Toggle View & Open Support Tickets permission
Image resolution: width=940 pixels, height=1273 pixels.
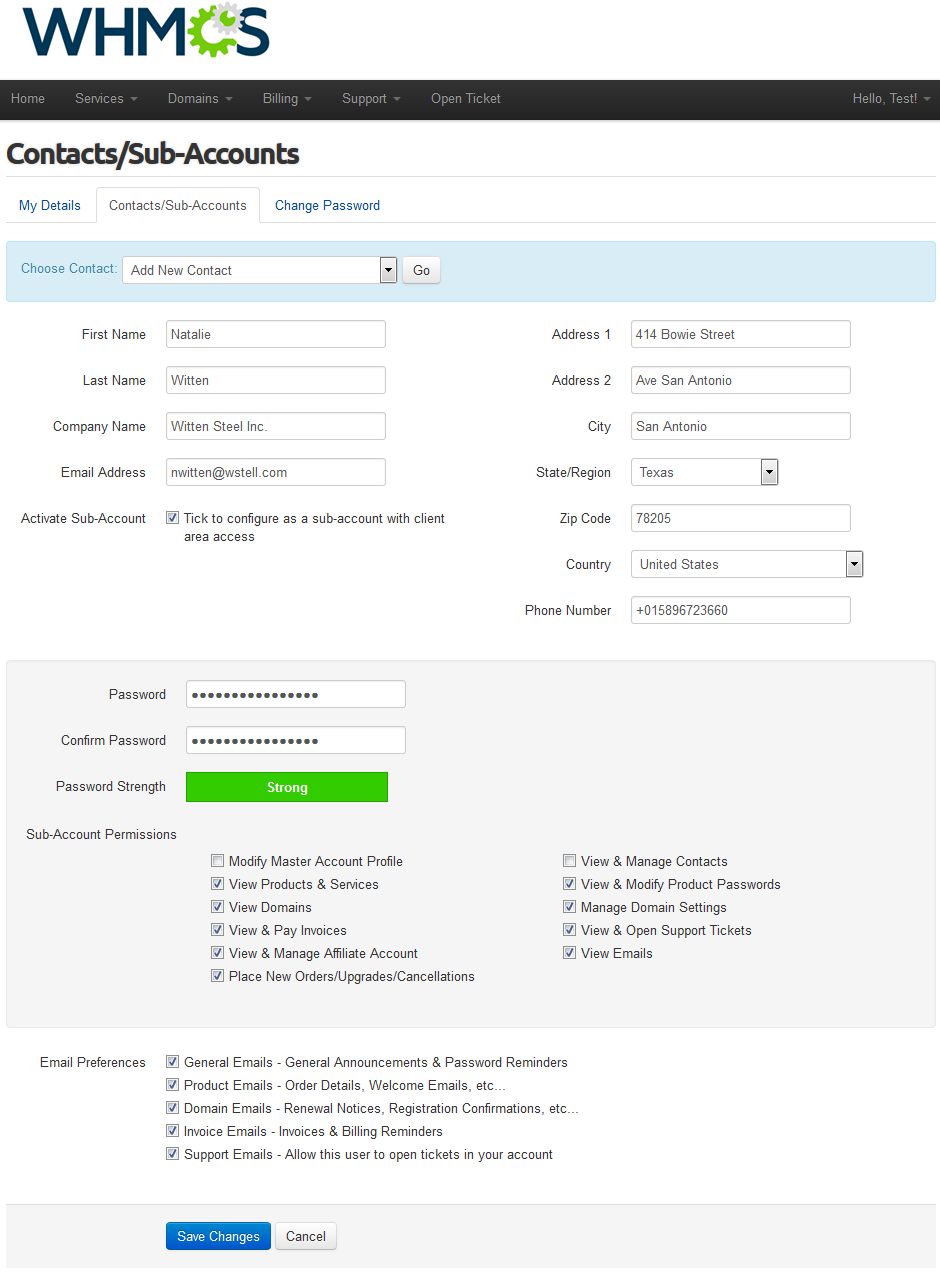(569, 930)
